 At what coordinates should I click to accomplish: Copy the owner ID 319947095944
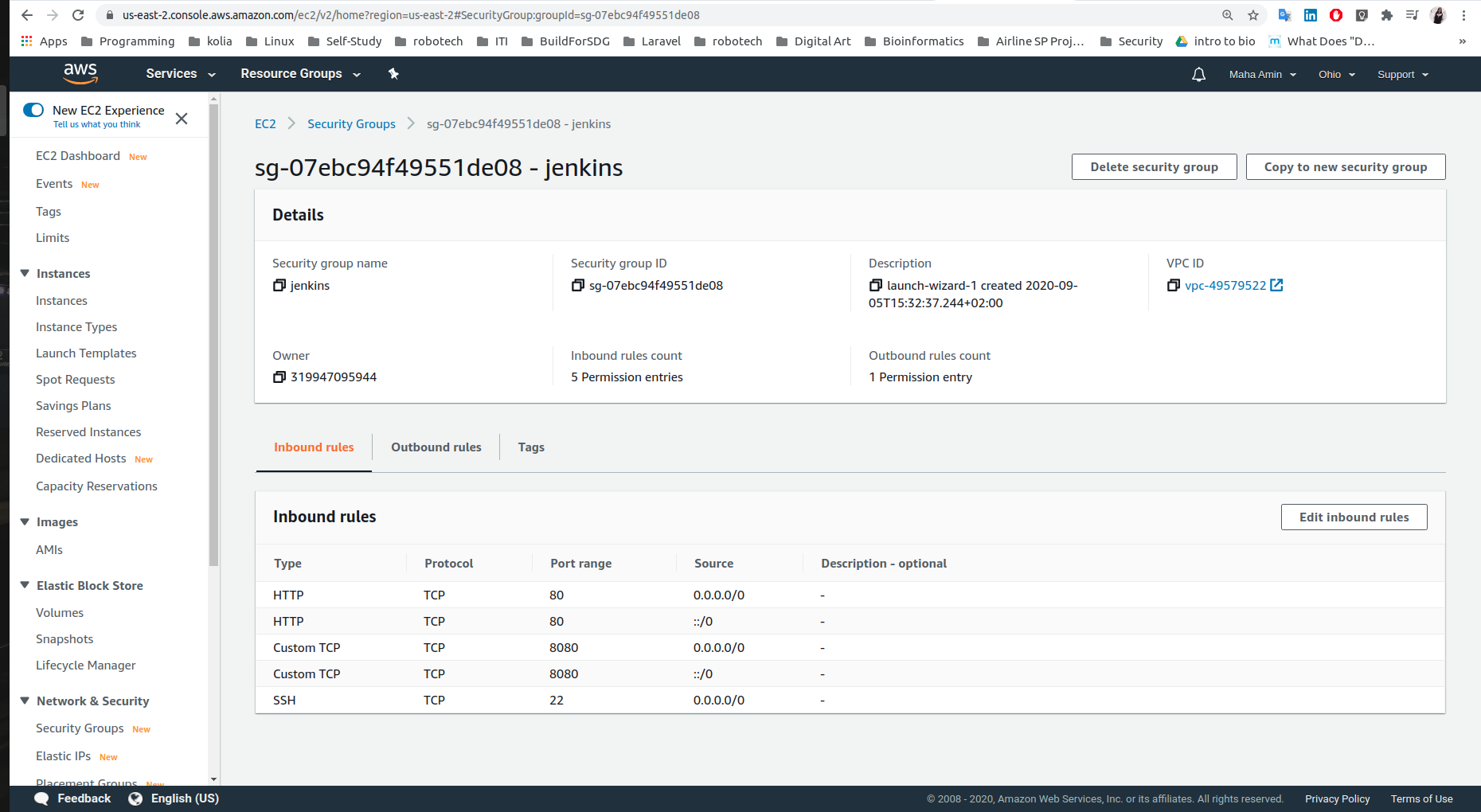pyautogui.click(x=279, y=377)
